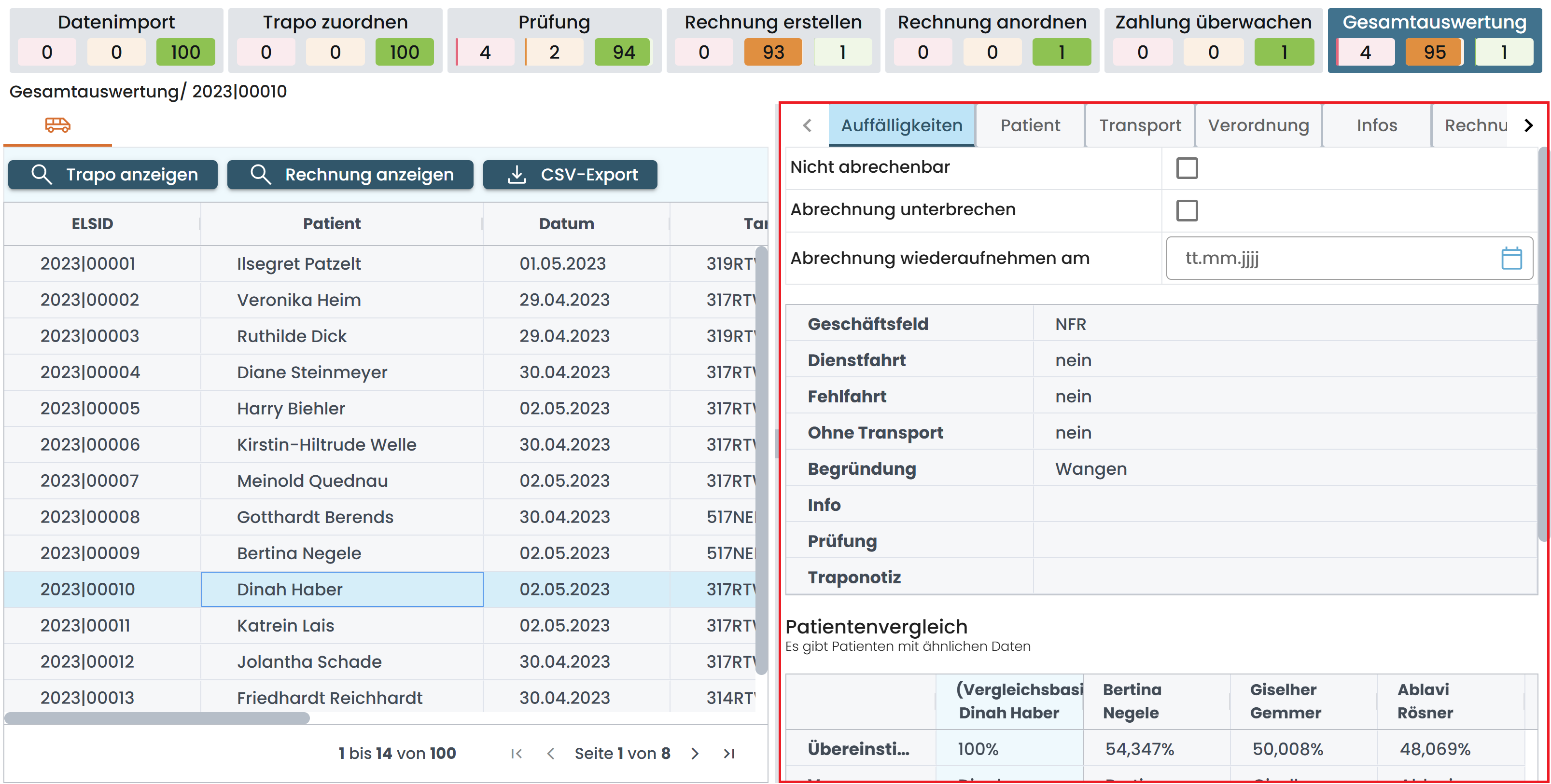Check the Nicht abrechenbar checkbox
The width and height of the screenshot is (1551, 784).
point(1186,168)
